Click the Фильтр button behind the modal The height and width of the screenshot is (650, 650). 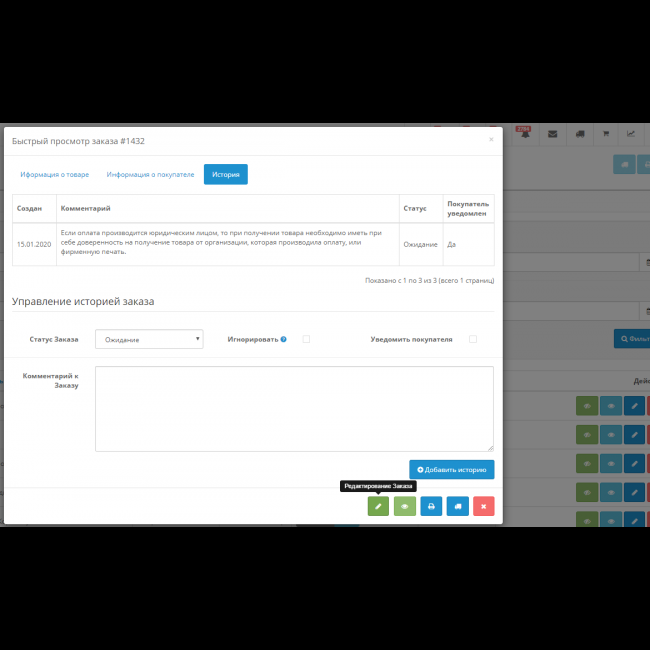[x=632, y=339]
